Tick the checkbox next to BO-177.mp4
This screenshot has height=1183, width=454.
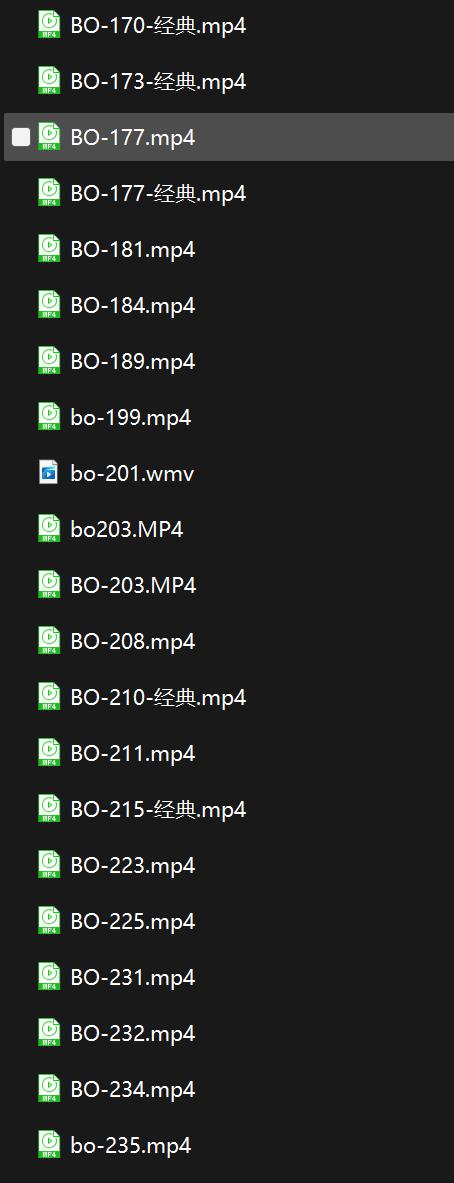click(22, 137)
